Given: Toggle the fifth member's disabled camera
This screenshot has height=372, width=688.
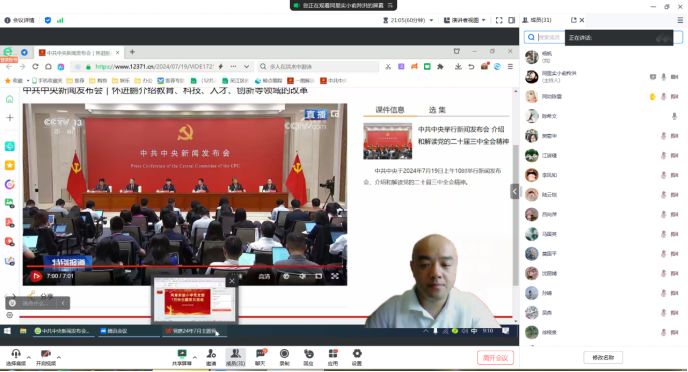Looking at the screenshot, I should click(x=675, y=136).
